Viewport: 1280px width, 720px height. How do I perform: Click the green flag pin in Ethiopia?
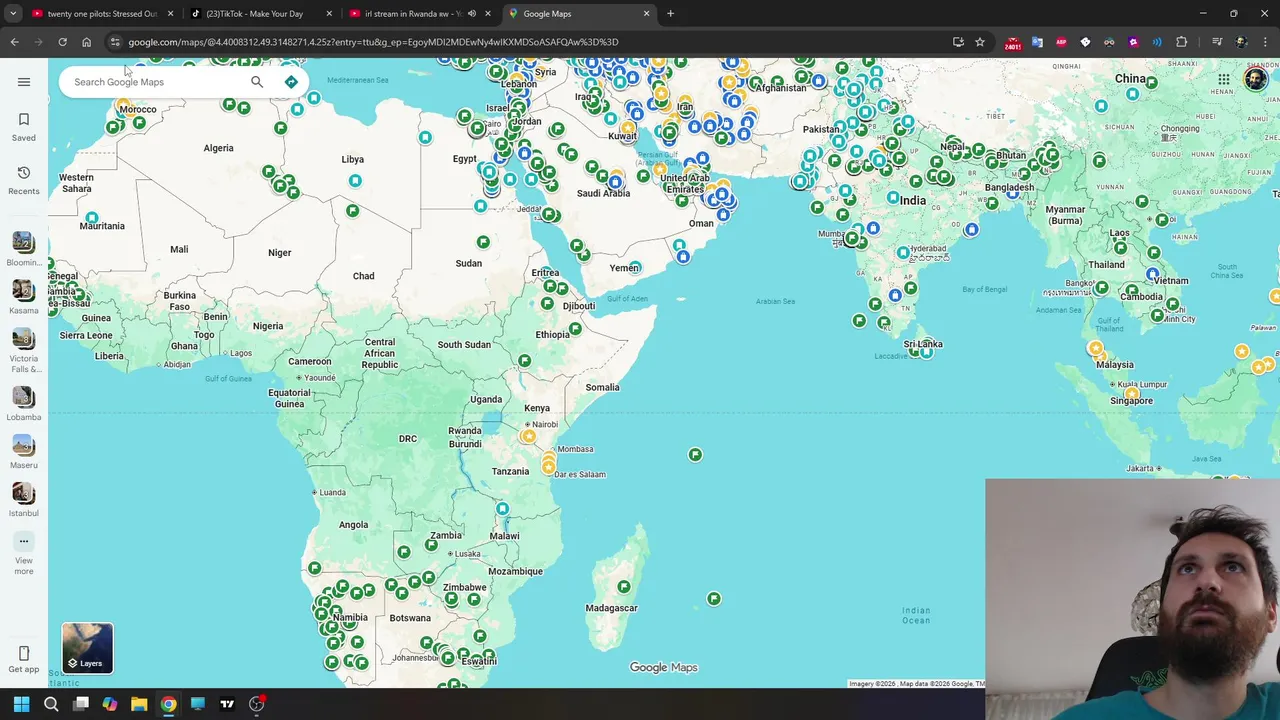tap(575, 328)
